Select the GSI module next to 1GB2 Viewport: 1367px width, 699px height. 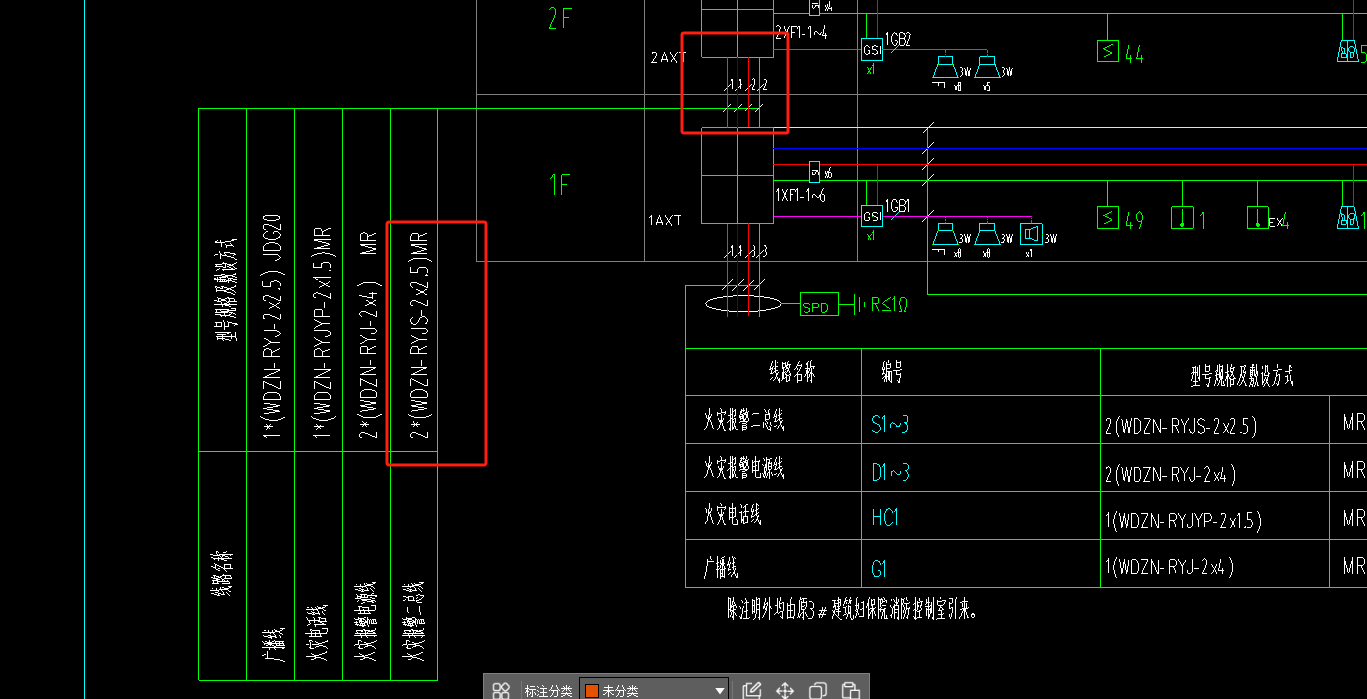click(x=872, y=50)
